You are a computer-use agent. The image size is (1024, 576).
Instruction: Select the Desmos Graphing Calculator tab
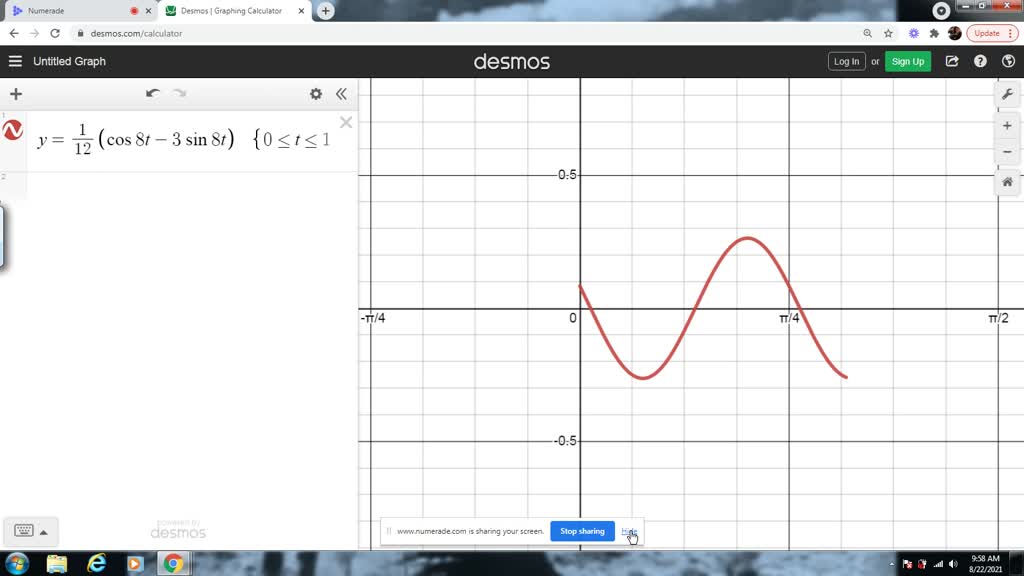(x=232, y=11)
